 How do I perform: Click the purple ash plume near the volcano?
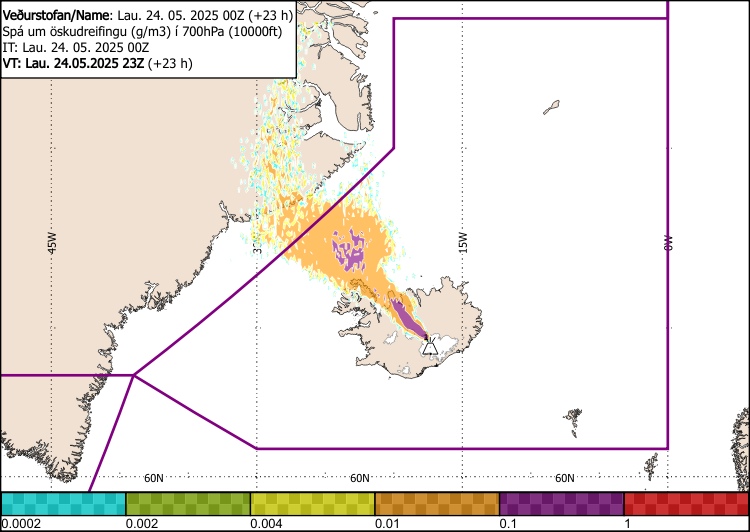click(408, 319)
